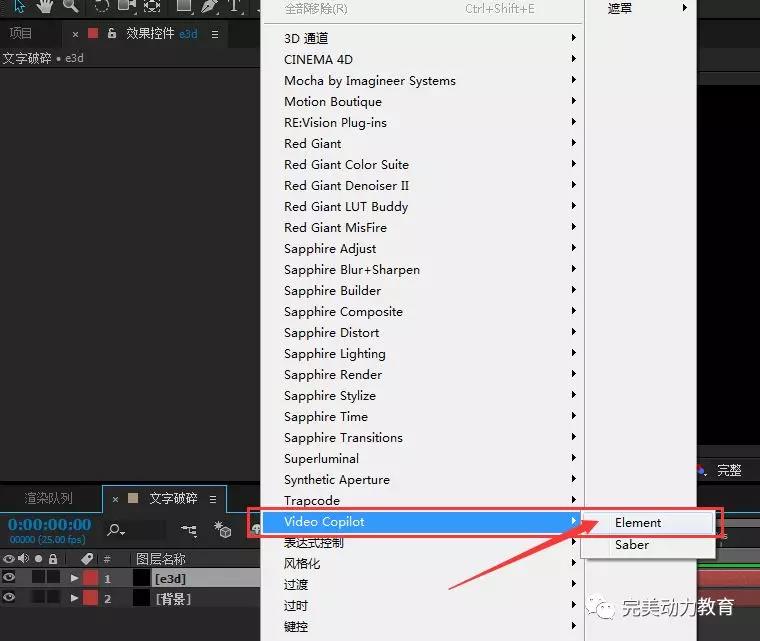Click the label tag column header
Image resolution: width=760 pixels, height=641 pixels.
87,559
